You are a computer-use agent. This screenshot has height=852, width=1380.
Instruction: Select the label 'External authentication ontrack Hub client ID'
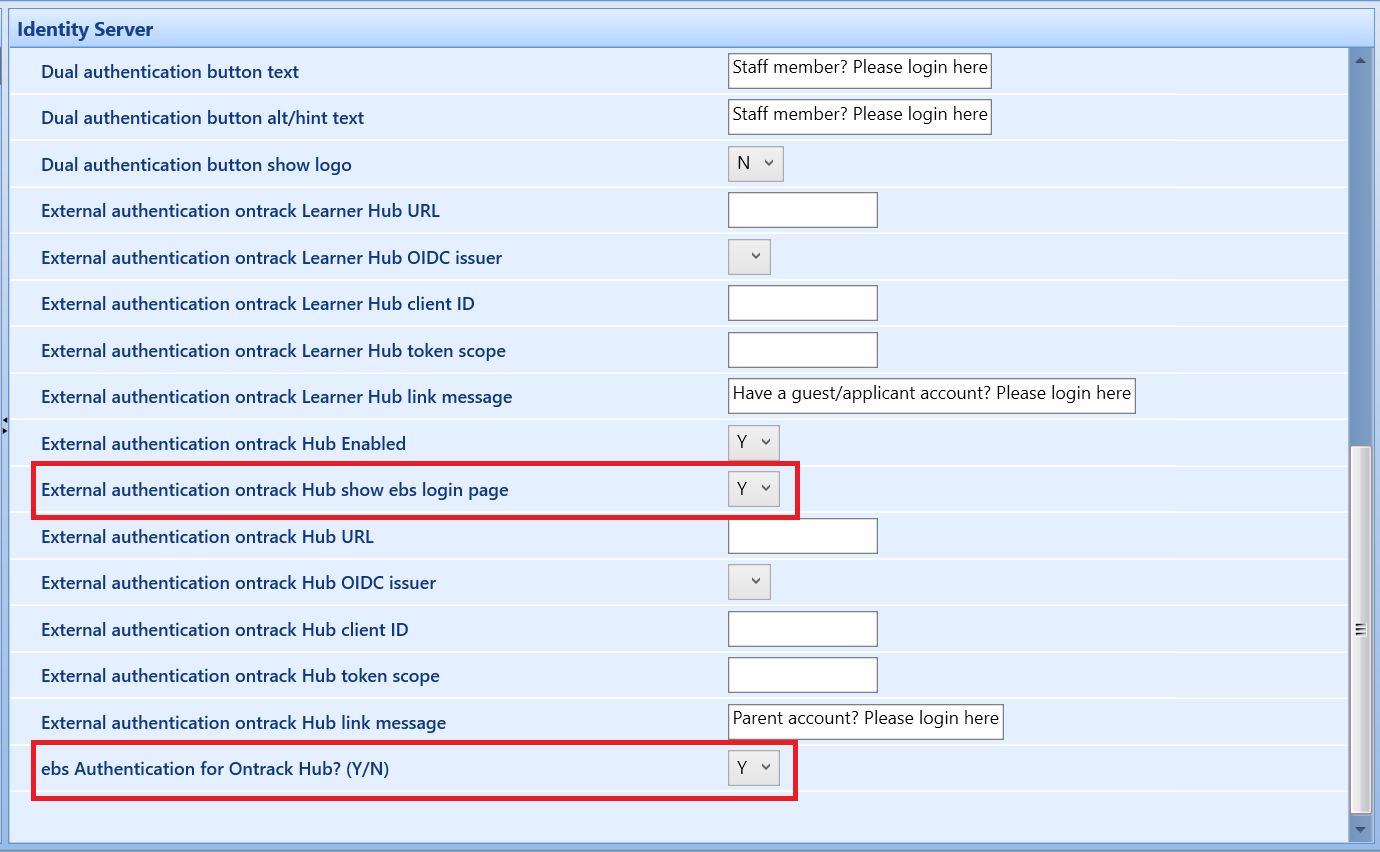click(x=225, y=630)
